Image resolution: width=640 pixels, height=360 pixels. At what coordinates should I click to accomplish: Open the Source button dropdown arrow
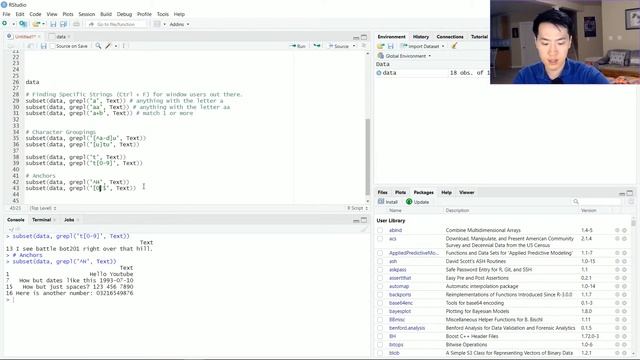(x=354, y=46)
